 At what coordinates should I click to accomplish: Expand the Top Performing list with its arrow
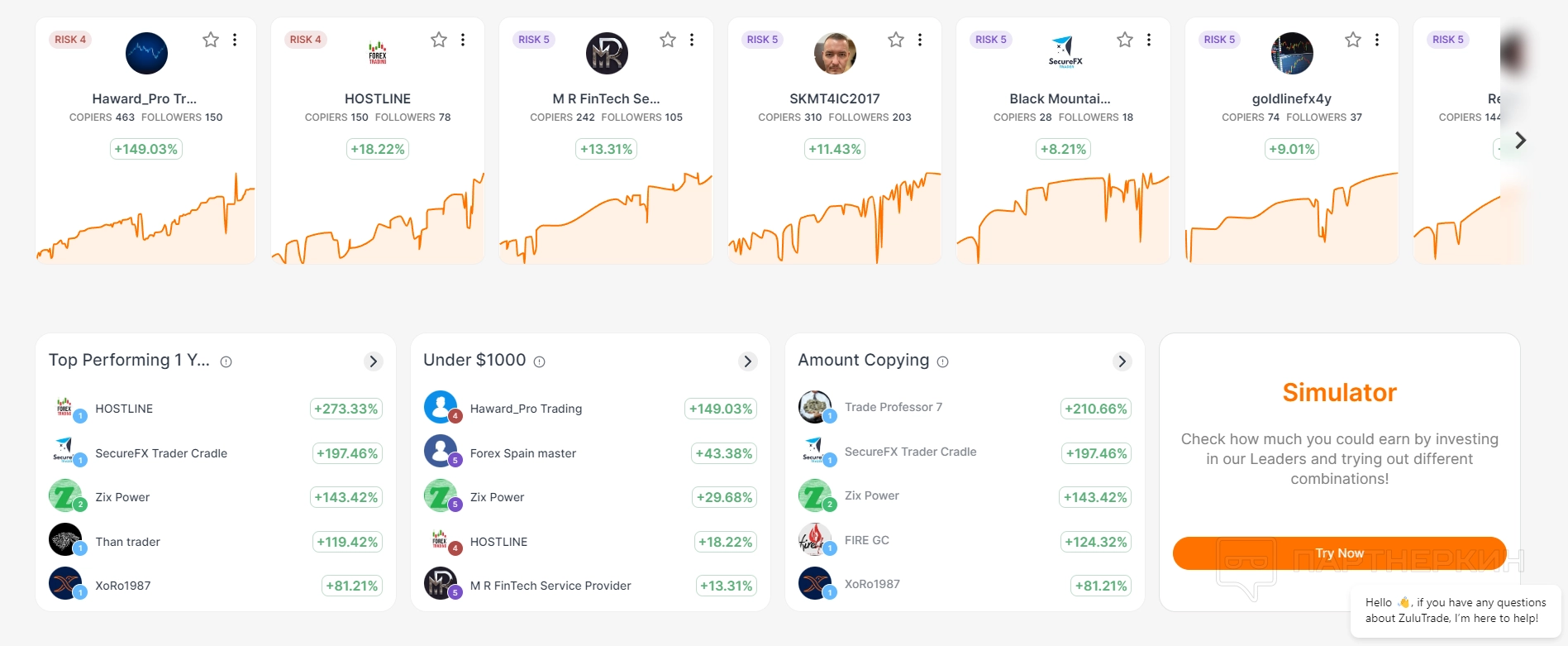[x=374, y=361]
